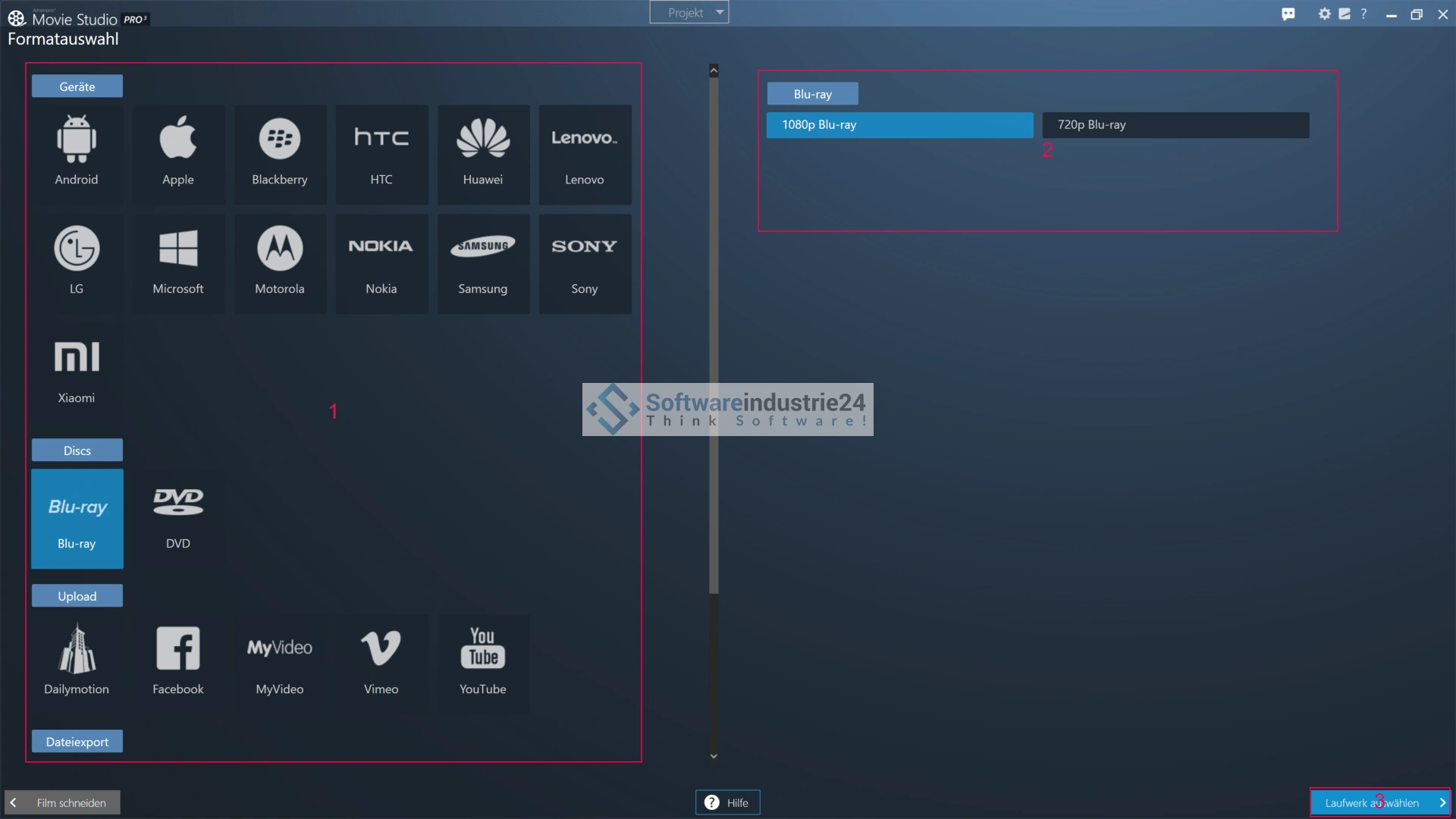Open the settings gear icon

point(1324,14)
